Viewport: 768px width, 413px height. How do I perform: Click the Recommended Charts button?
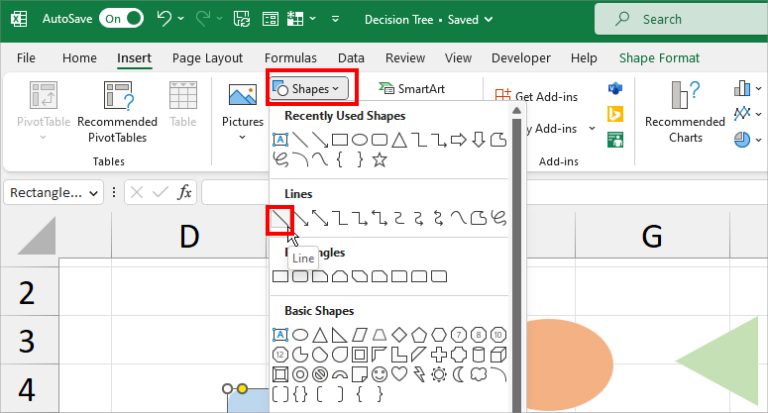(x=685, y=112)
